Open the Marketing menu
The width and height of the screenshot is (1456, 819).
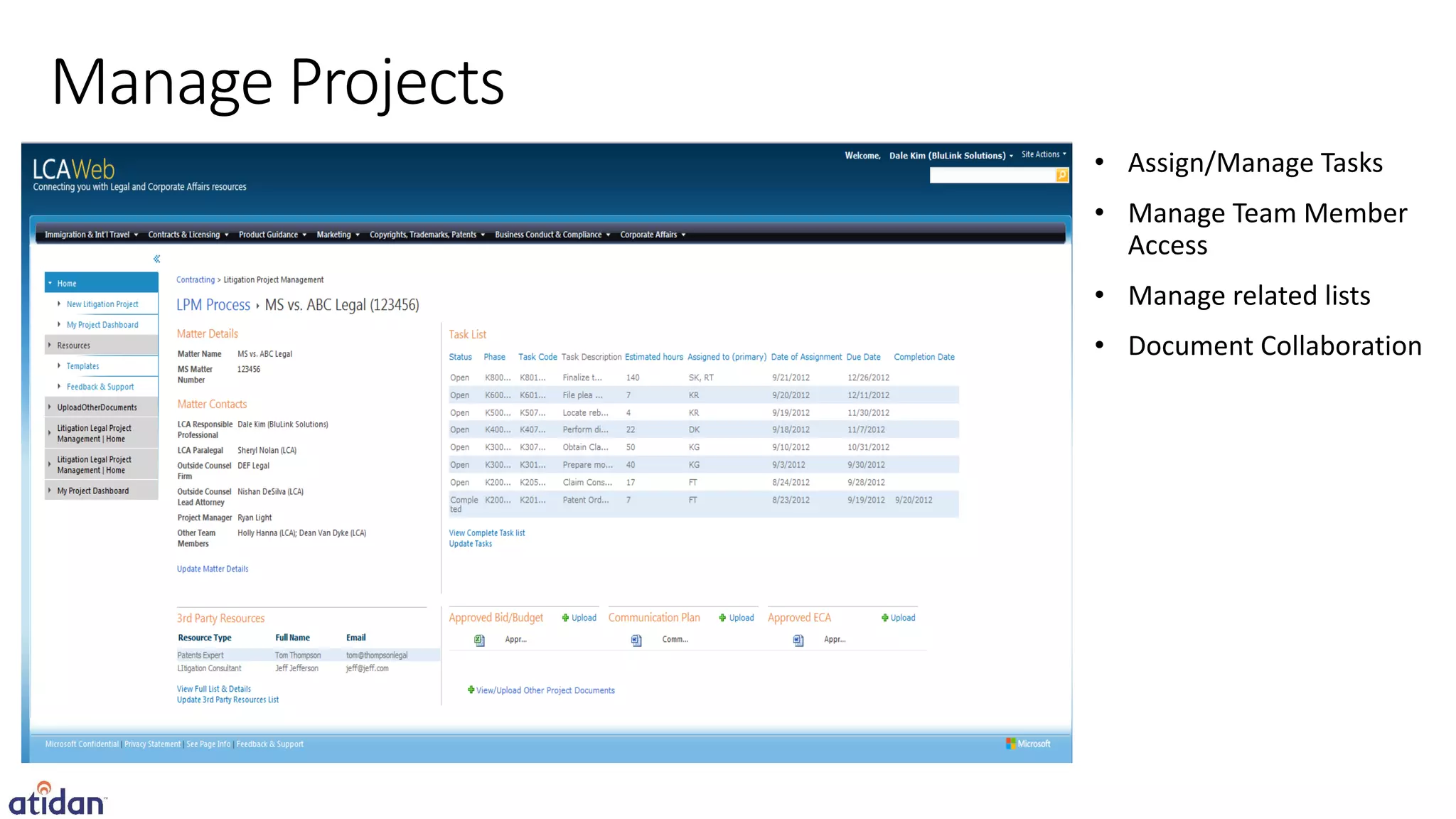[x=338, y=235]
